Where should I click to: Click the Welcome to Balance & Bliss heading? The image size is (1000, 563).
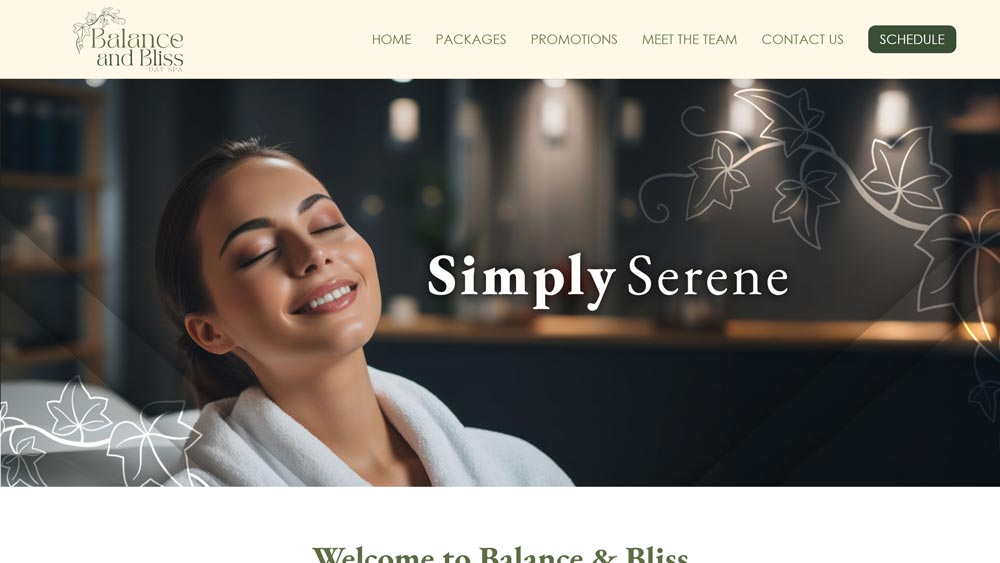(500, 553)
